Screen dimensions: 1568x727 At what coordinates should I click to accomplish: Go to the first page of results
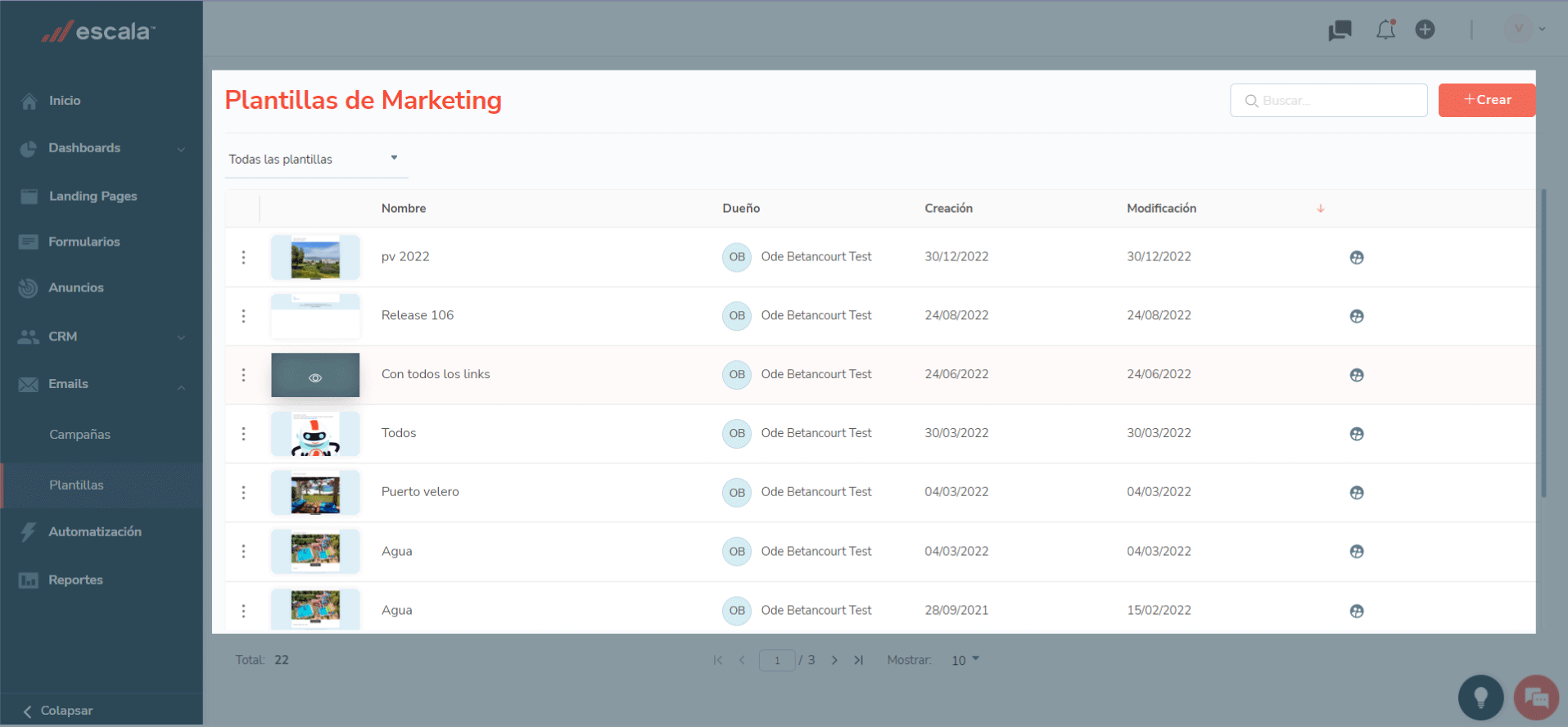coord(718,660)
